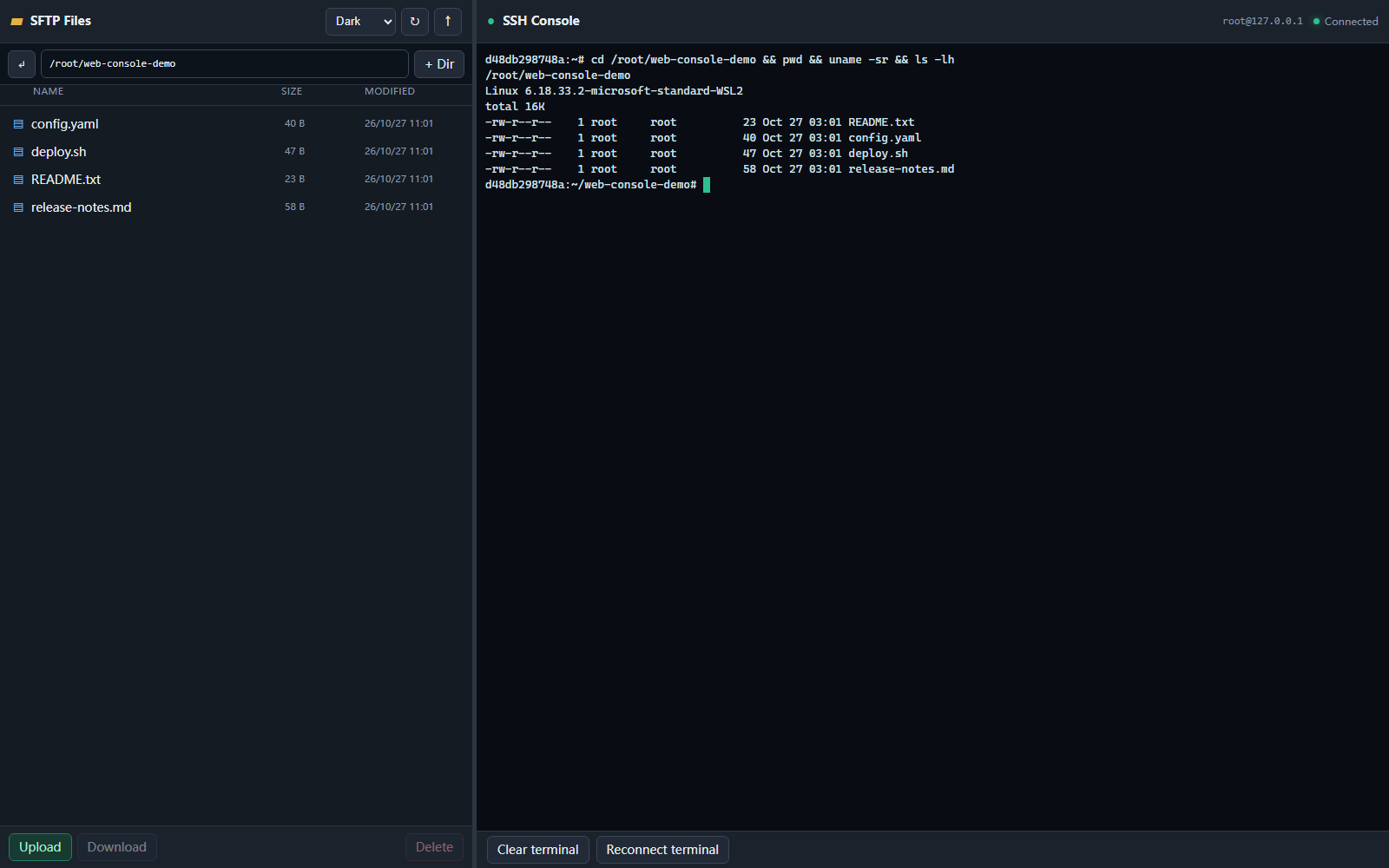Click the deploy.sh file icon
This screenshot has width=1389, height=868.
tap(18, 152)
